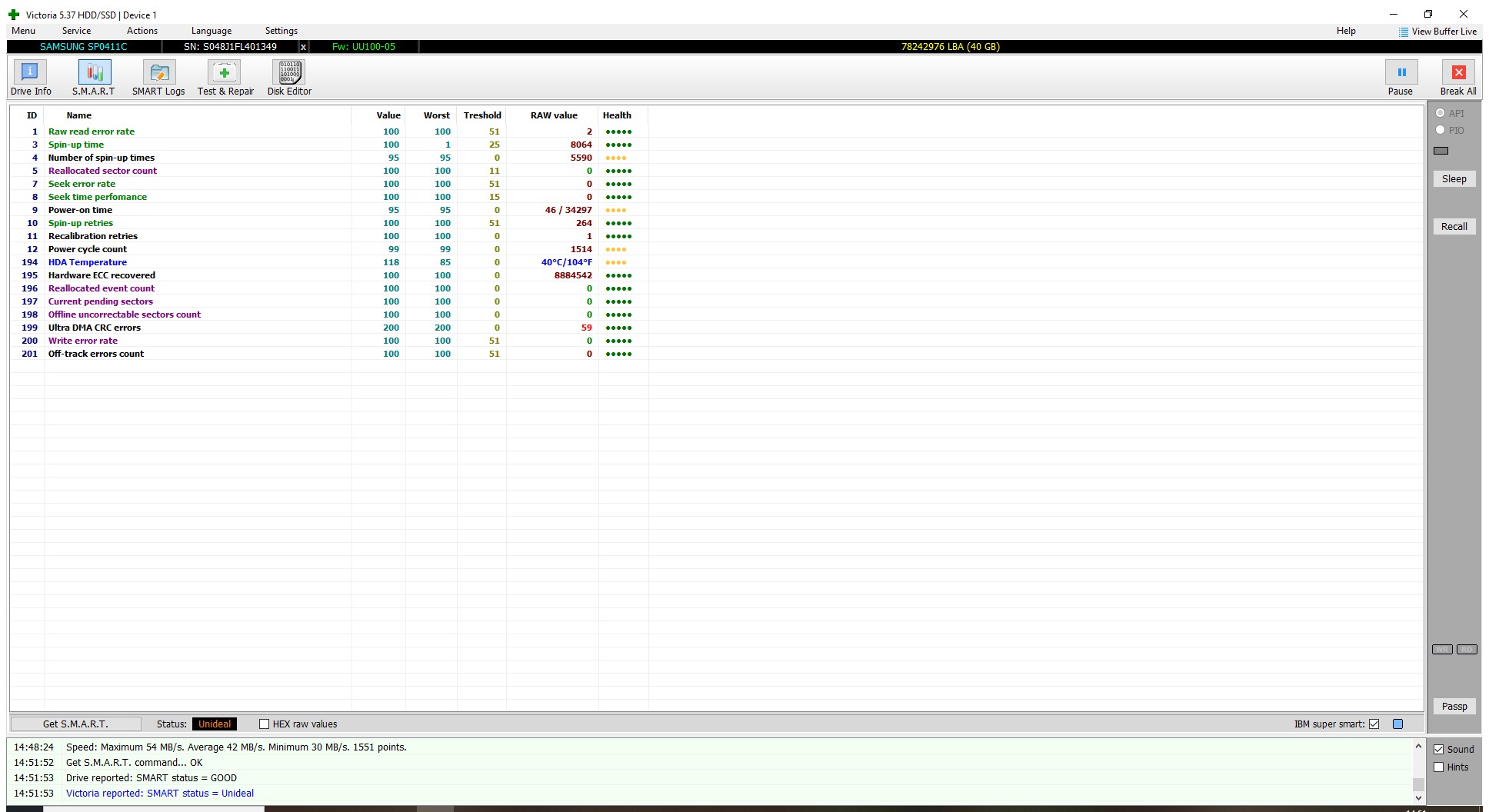The height and width of the screenshot is (812, 1489).
Task: Click the Get S.M.A.R.T. button
Action: tap(75, 724)
